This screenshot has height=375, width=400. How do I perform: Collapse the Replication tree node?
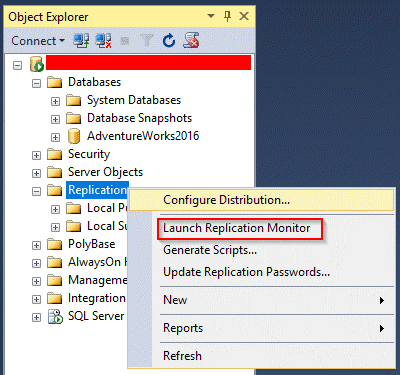click(36, 191)
